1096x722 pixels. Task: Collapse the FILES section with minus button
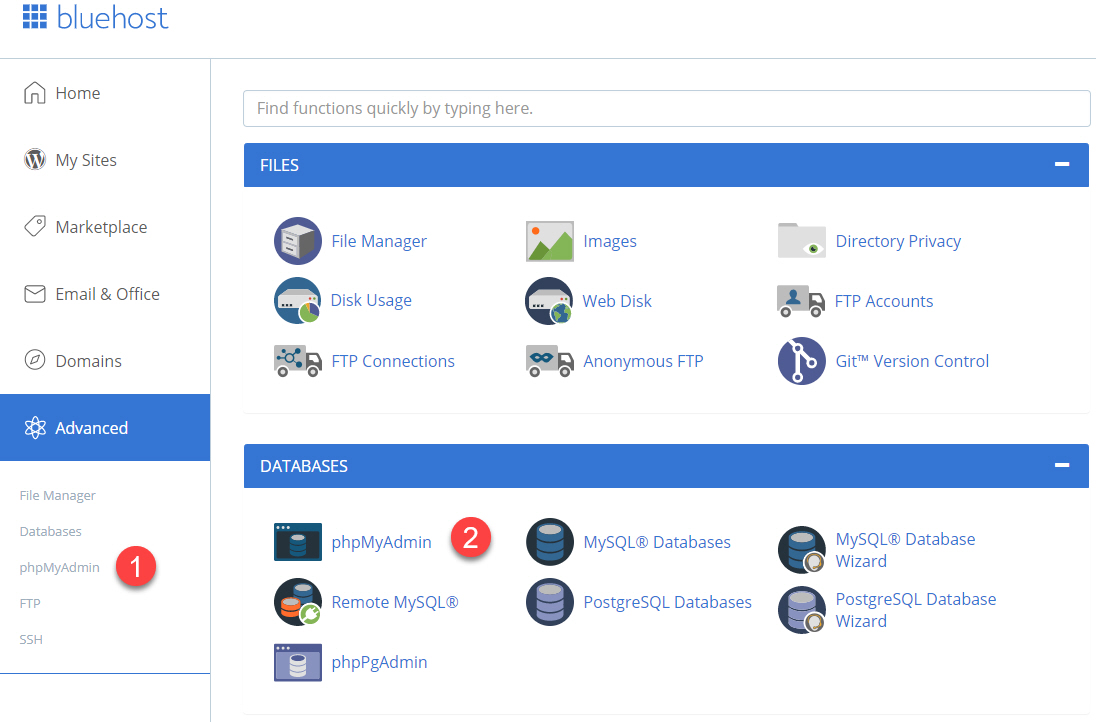pos(1062,164)
